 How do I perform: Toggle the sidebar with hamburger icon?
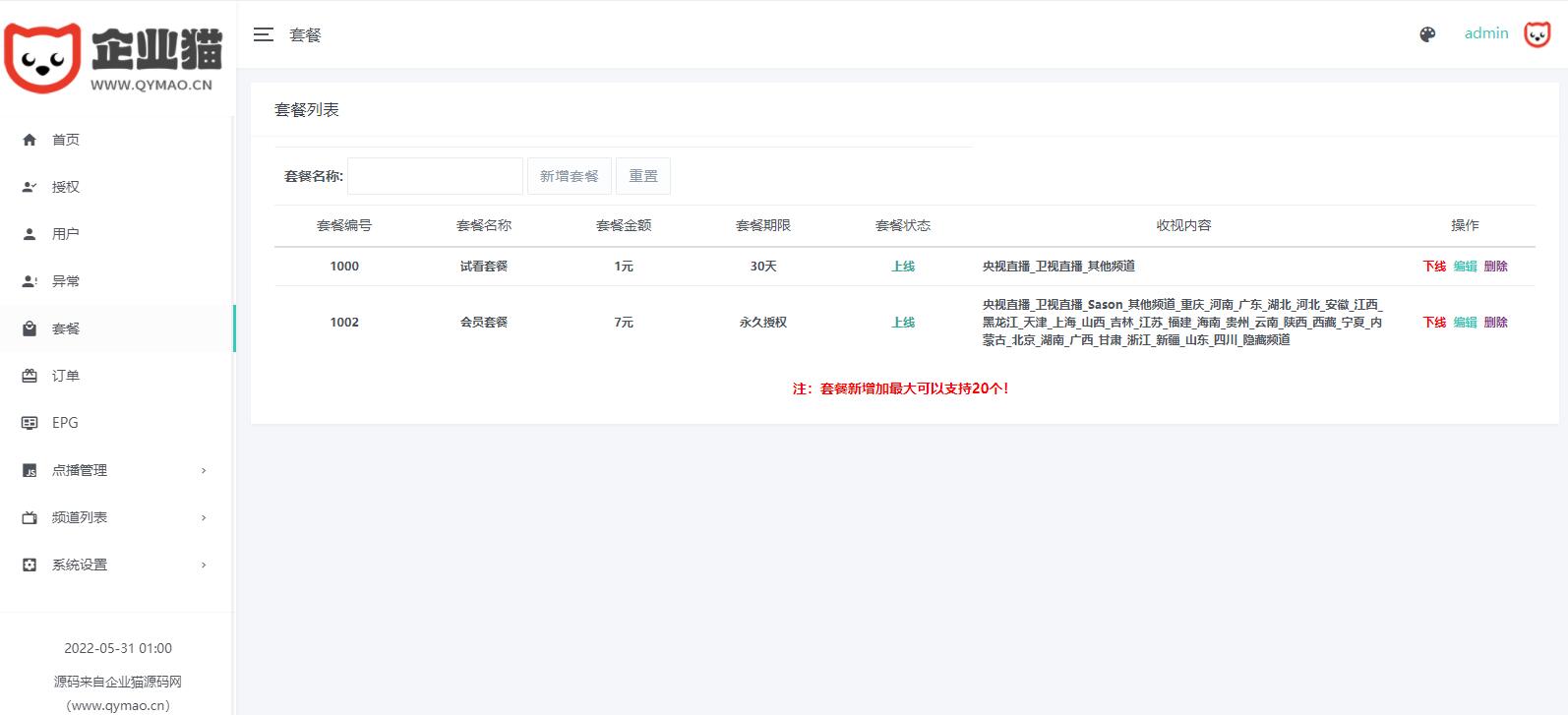[264, 34]
